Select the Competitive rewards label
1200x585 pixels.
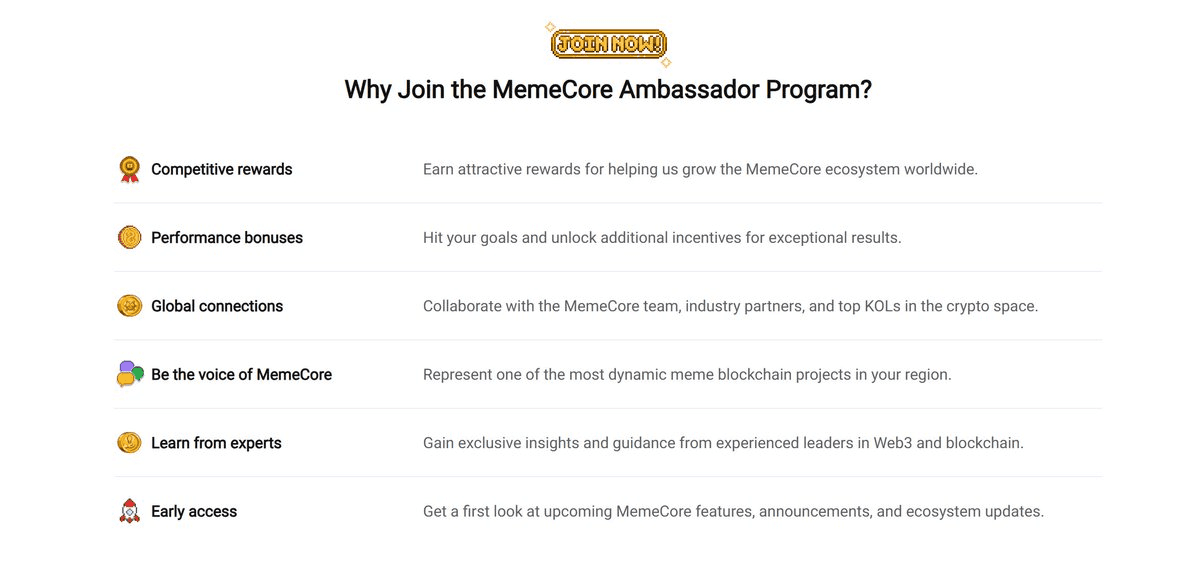point(222,169)
